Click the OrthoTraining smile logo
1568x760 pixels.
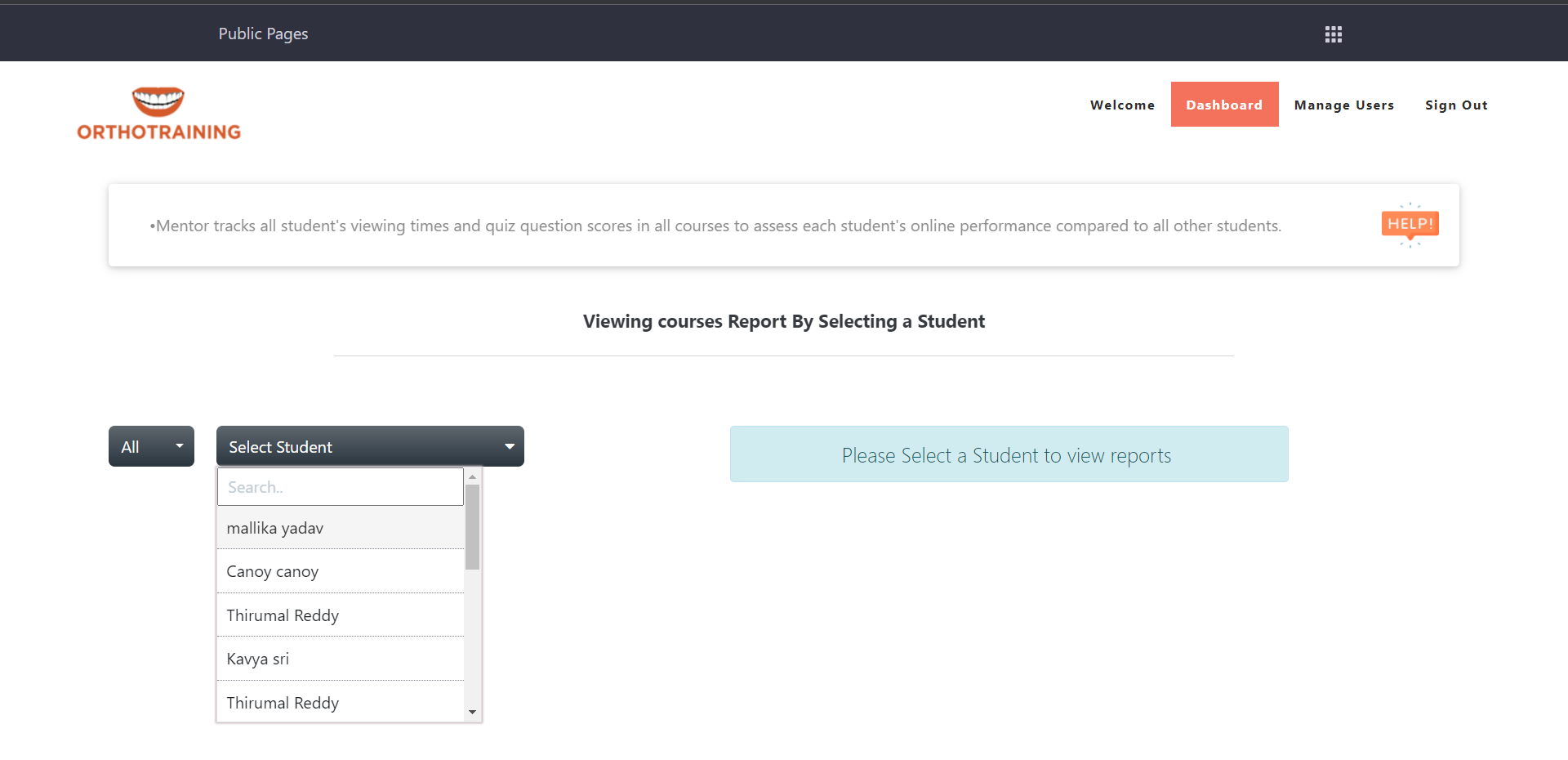(x=158, y=114)
